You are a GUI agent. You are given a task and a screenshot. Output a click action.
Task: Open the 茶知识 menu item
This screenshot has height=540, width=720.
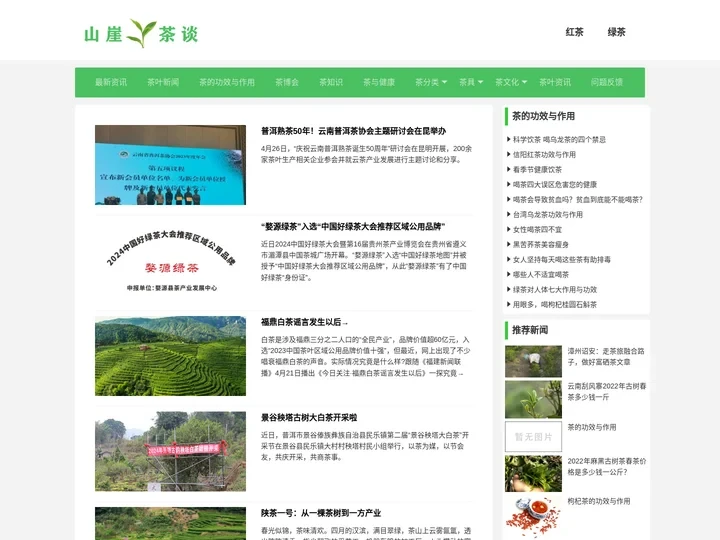331,82
